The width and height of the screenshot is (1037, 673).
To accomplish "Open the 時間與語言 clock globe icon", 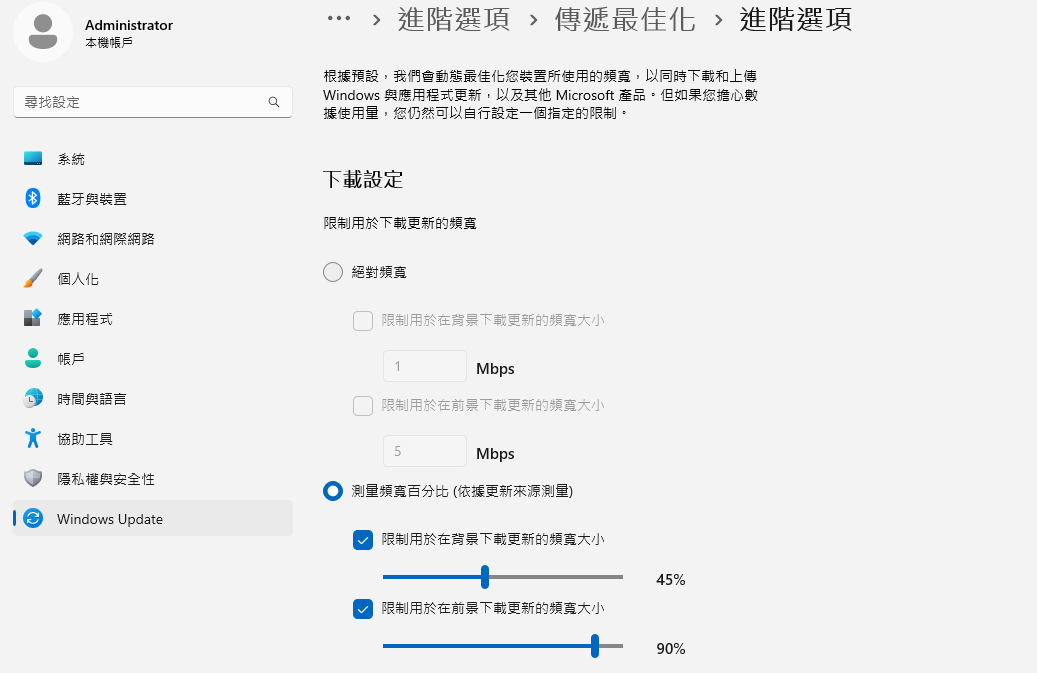I will click(x=32, y=398).
